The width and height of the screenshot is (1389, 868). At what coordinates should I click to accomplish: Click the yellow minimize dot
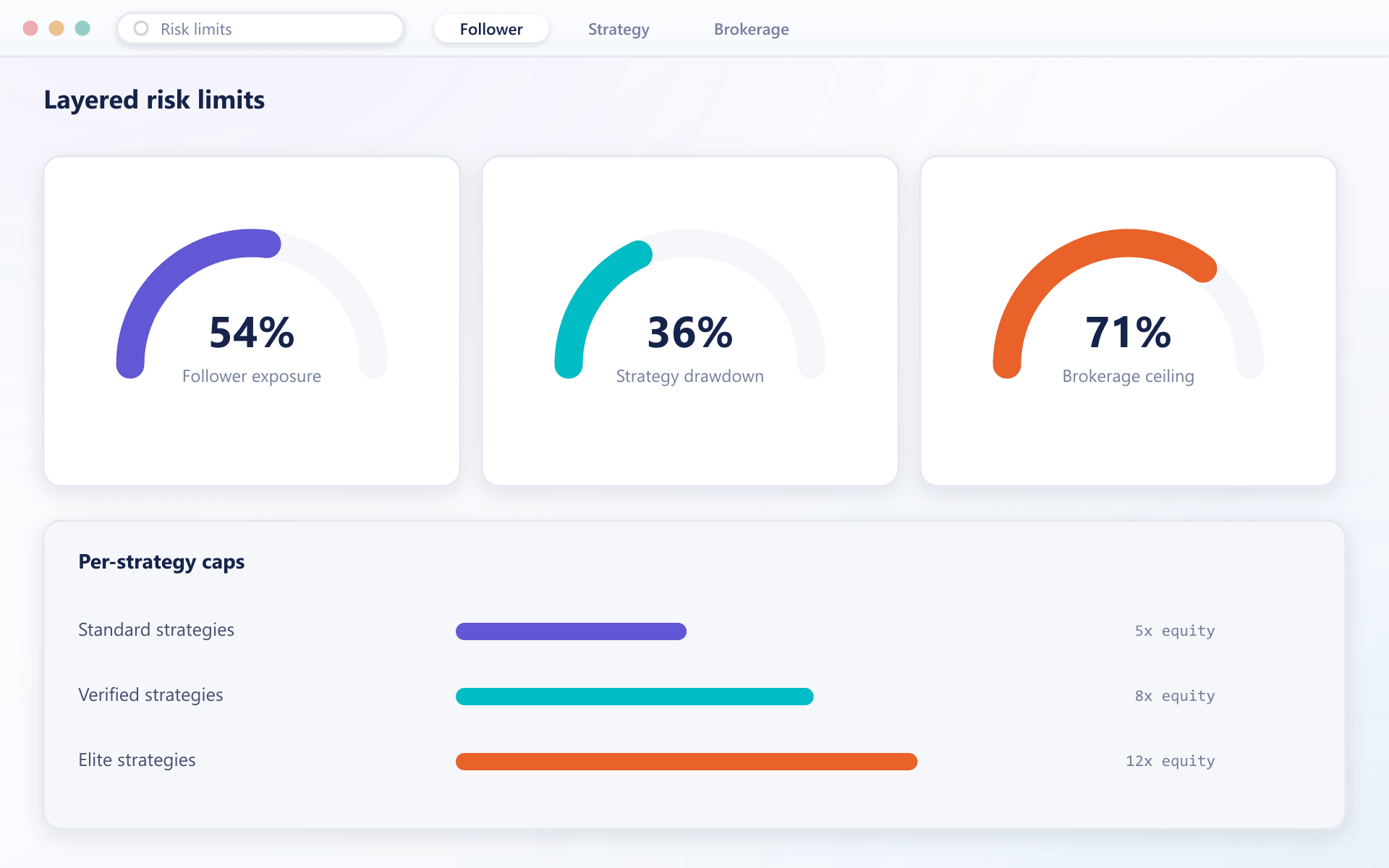click(x=56, y=28)
